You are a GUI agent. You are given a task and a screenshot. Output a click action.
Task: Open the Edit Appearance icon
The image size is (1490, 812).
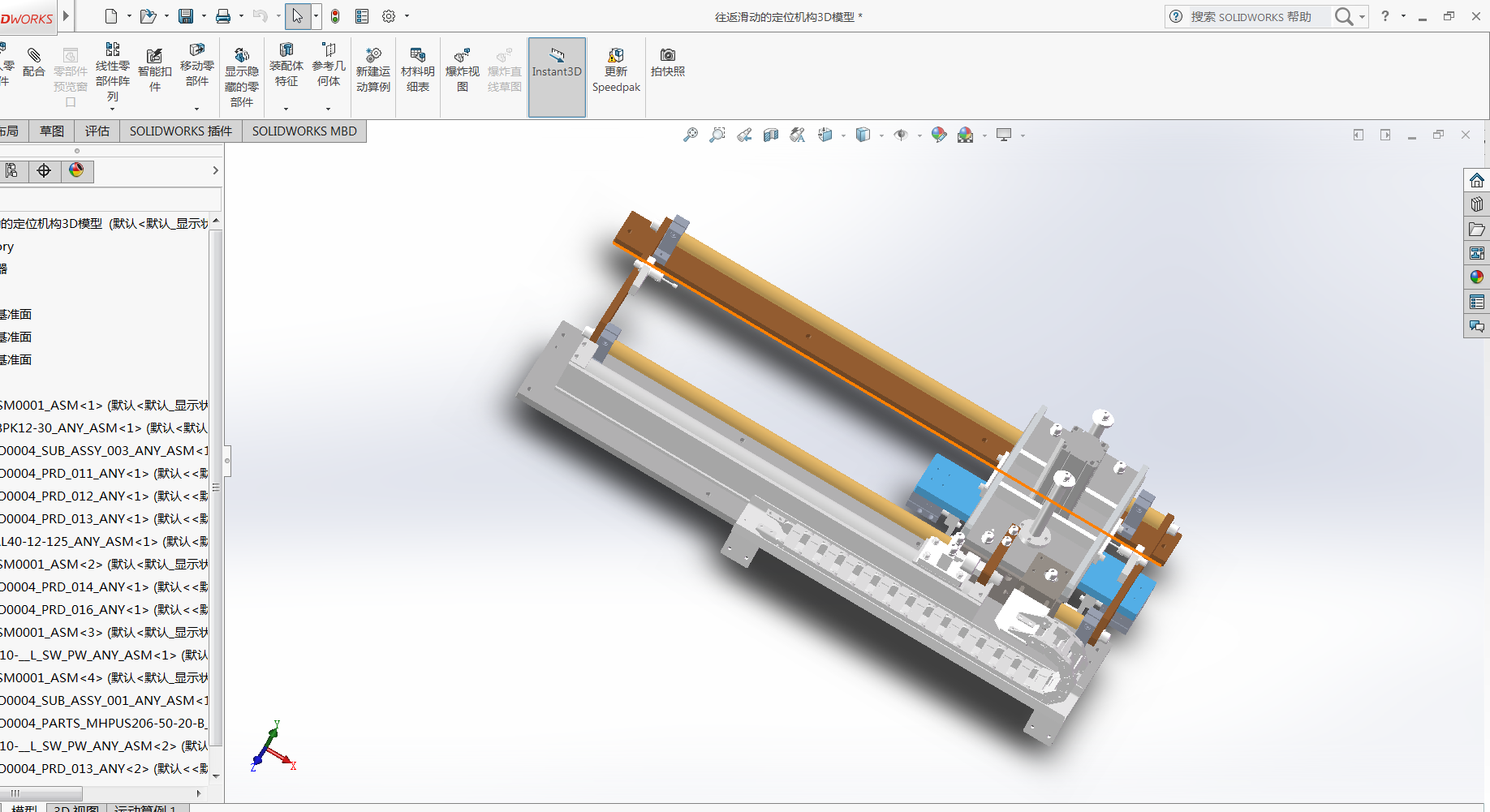coord(938,135)
